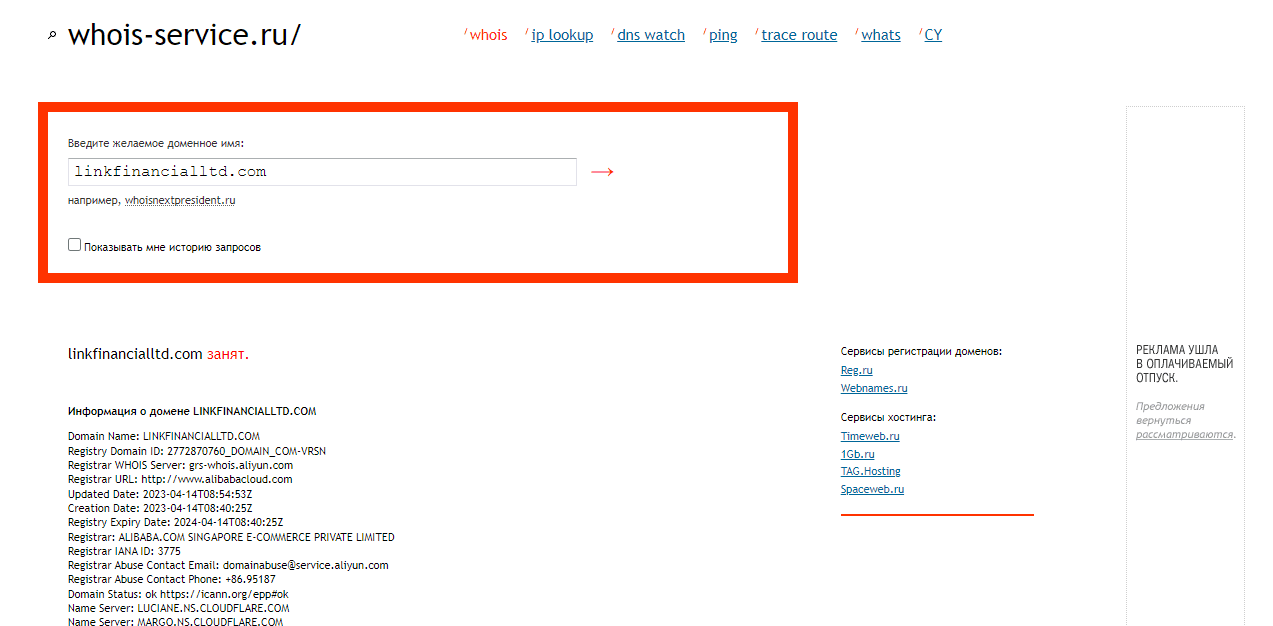The image size is (1273, 626).
Task: Open the Webnames.ru registrar link
Action: (x=874, y=388)
